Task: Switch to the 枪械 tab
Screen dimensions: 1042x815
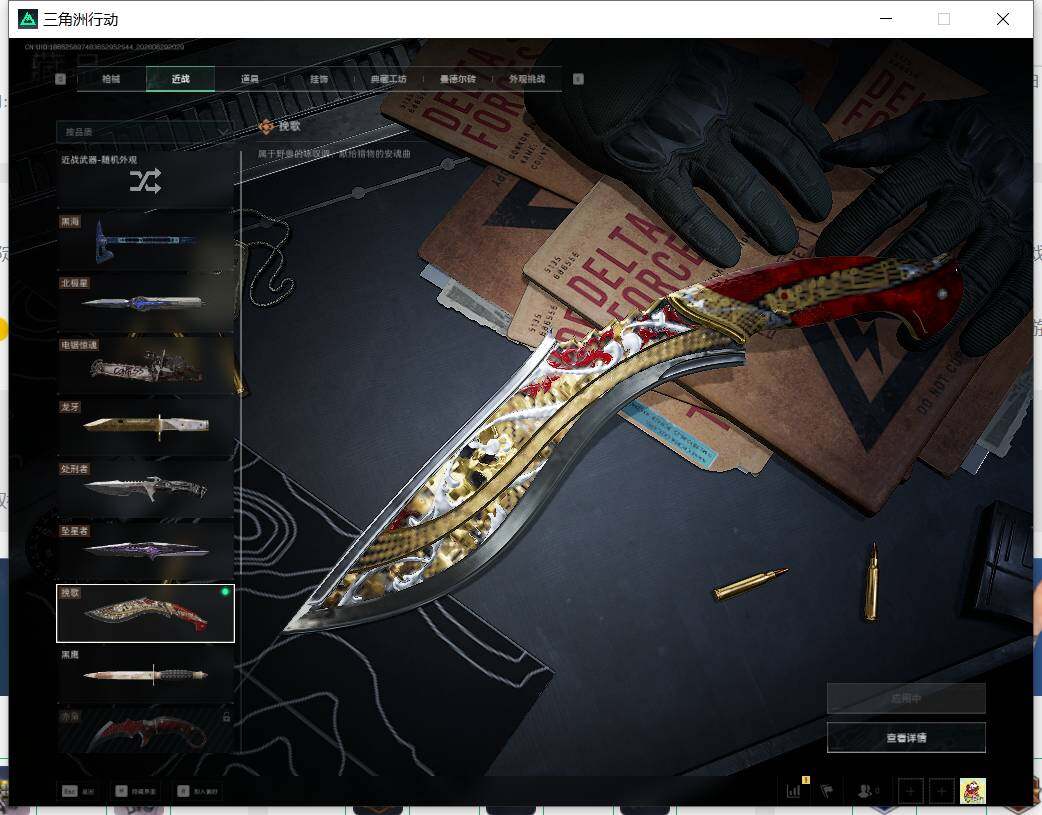Action: pos(111,78)
